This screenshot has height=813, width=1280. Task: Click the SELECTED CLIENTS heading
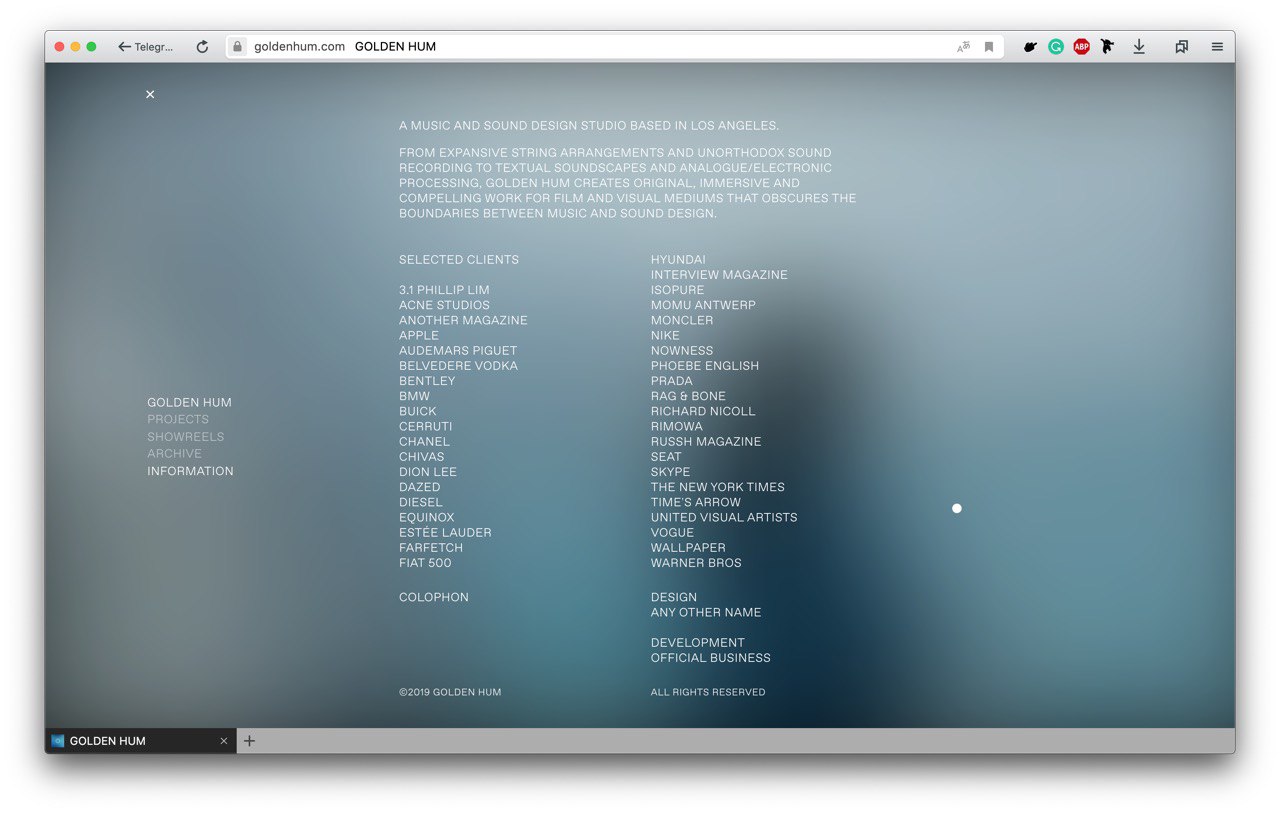tap(459, 260)
